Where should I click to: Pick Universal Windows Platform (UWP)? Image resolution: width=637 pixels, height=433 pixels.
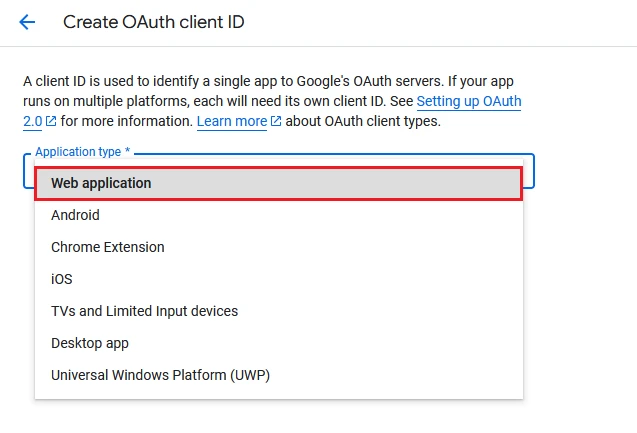click(279, 375)
